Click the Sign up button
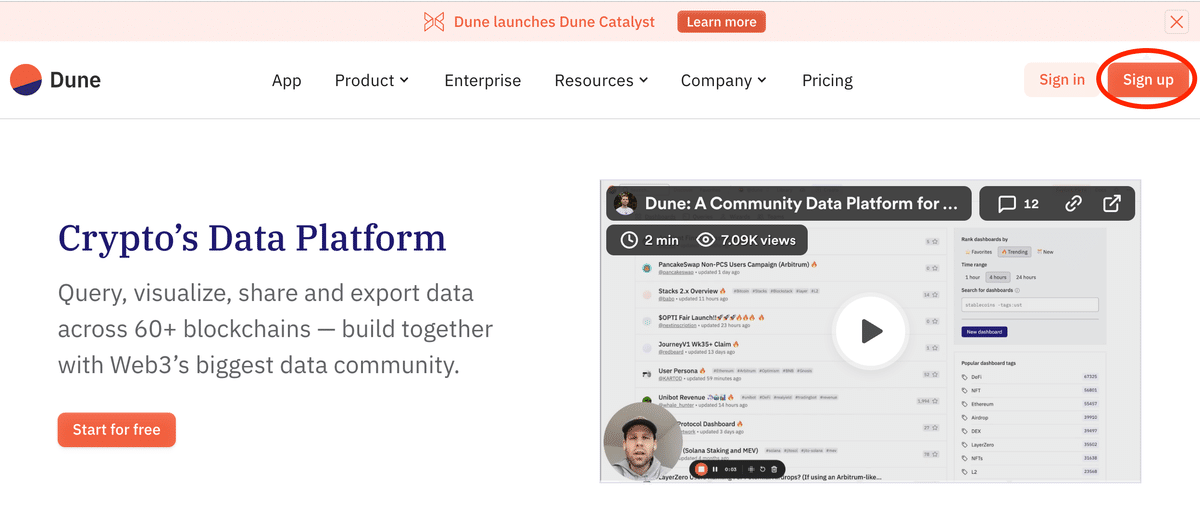This screenshot has height=527, width=1200. click(1148, 80)
